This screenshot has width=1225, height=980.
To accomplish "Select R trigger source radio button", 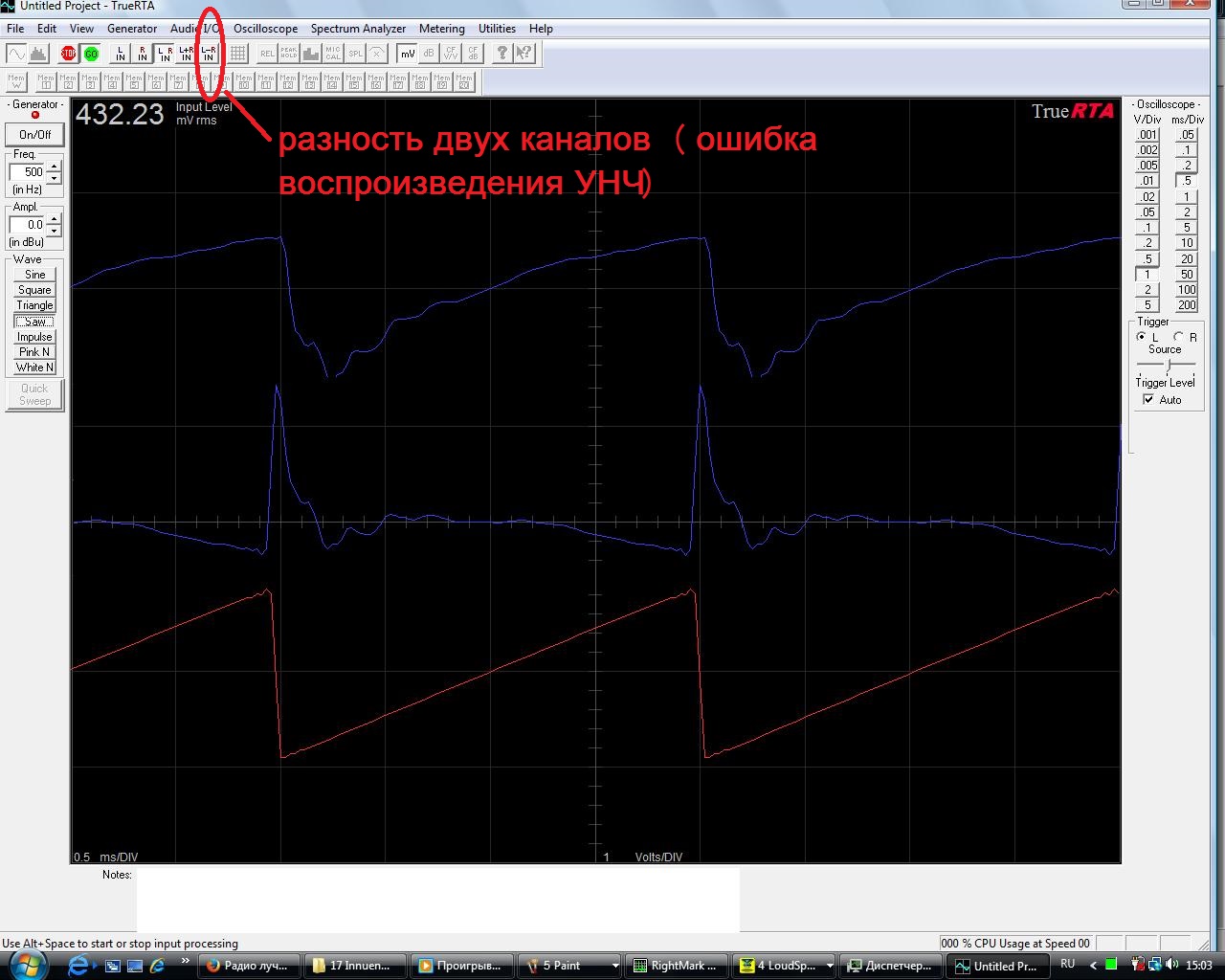I will coord(1178,337).
